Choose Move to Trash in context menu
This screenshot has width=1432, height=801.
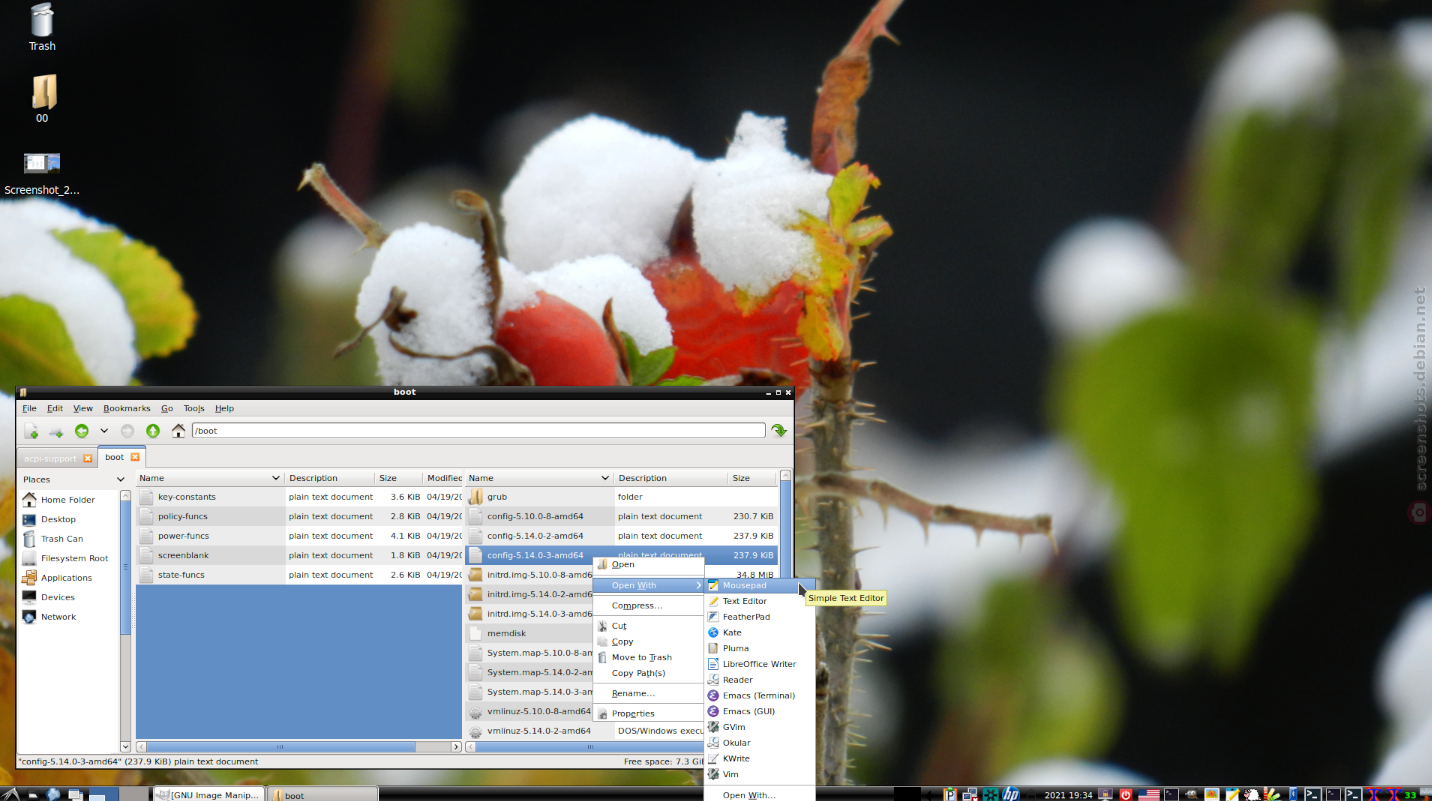click(648, 658)
